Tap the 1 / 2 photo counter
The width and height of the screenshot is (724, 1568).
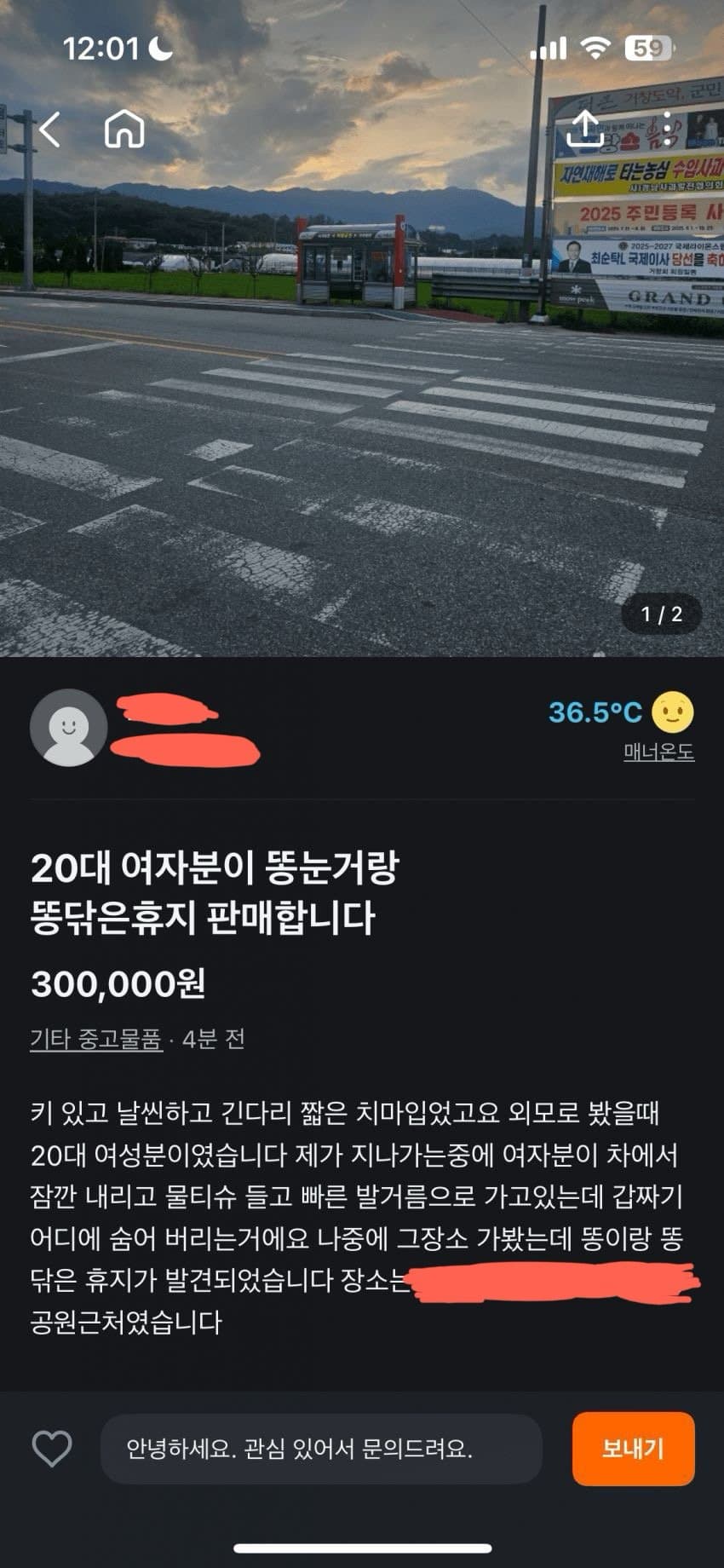point(662,614)
